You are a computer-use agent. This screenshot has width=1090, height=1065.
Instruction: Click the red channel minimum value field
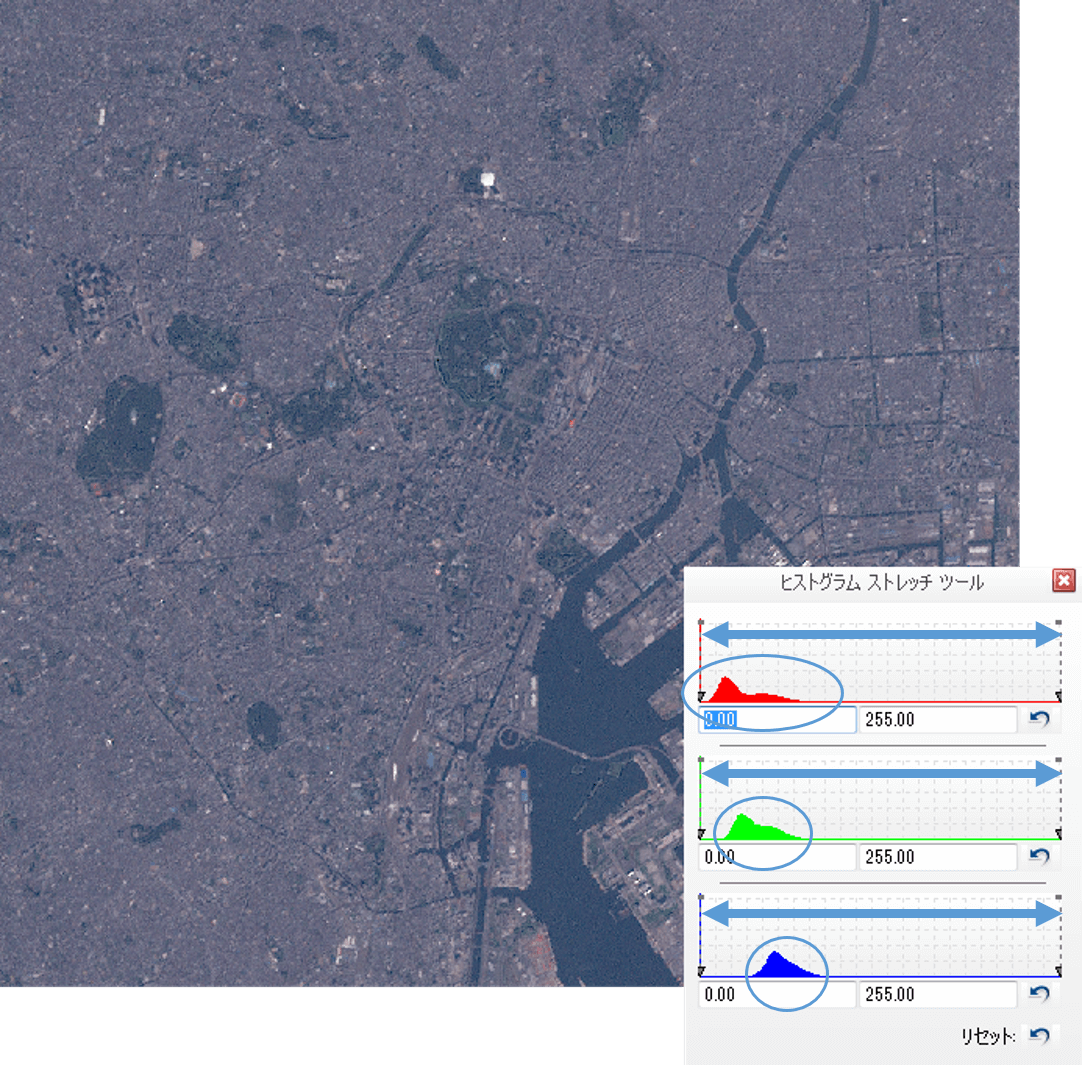[x=777, y=719]
